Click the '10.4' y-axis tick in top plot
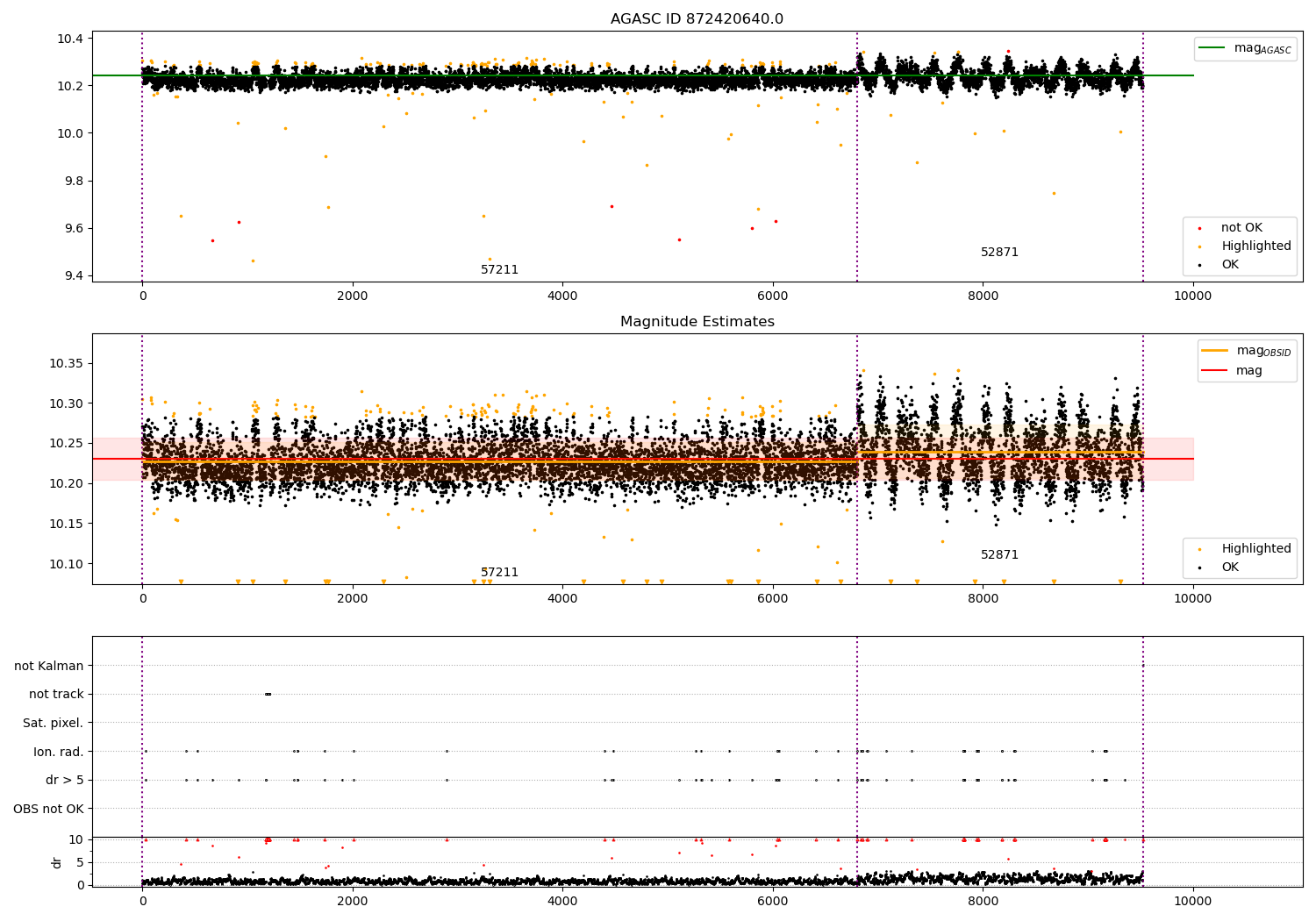 point(70,39)
